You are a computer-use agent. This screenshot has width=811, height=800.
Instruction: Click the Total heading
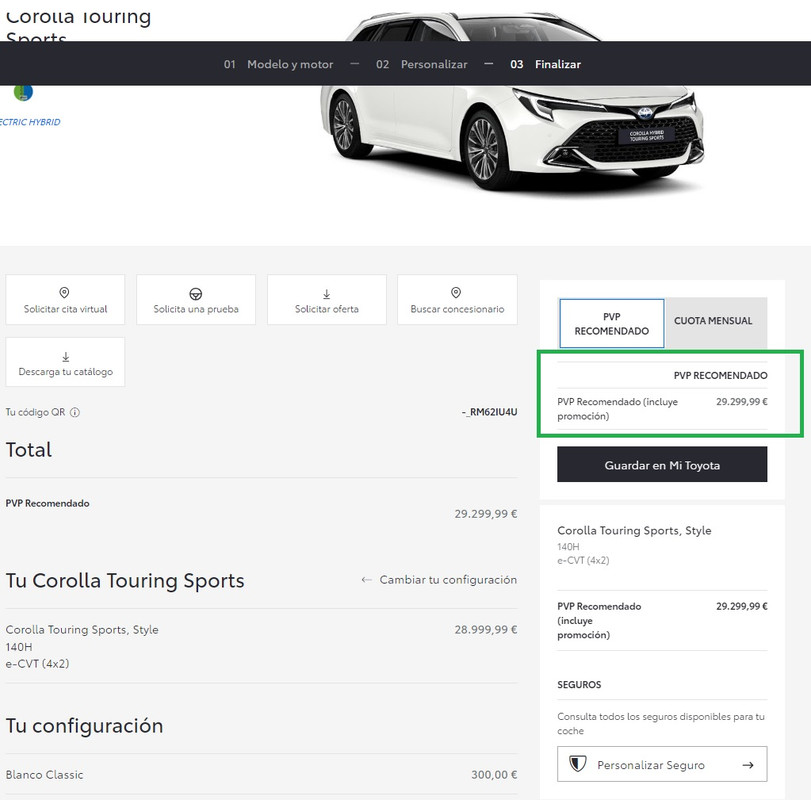tap(29, 450)
